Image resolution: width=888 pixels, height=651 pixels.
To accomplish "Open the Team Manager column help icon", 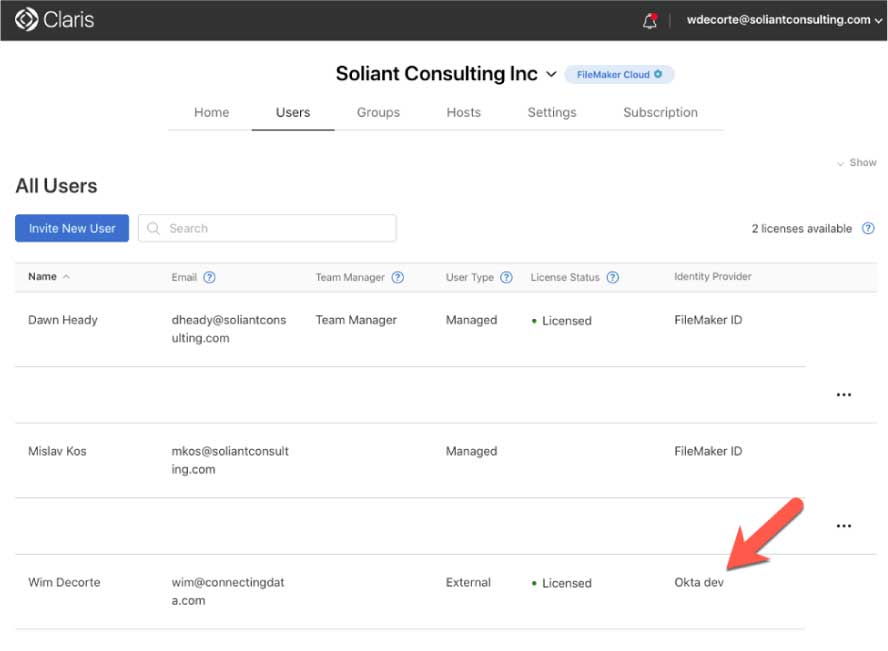I will click(398, 277).
